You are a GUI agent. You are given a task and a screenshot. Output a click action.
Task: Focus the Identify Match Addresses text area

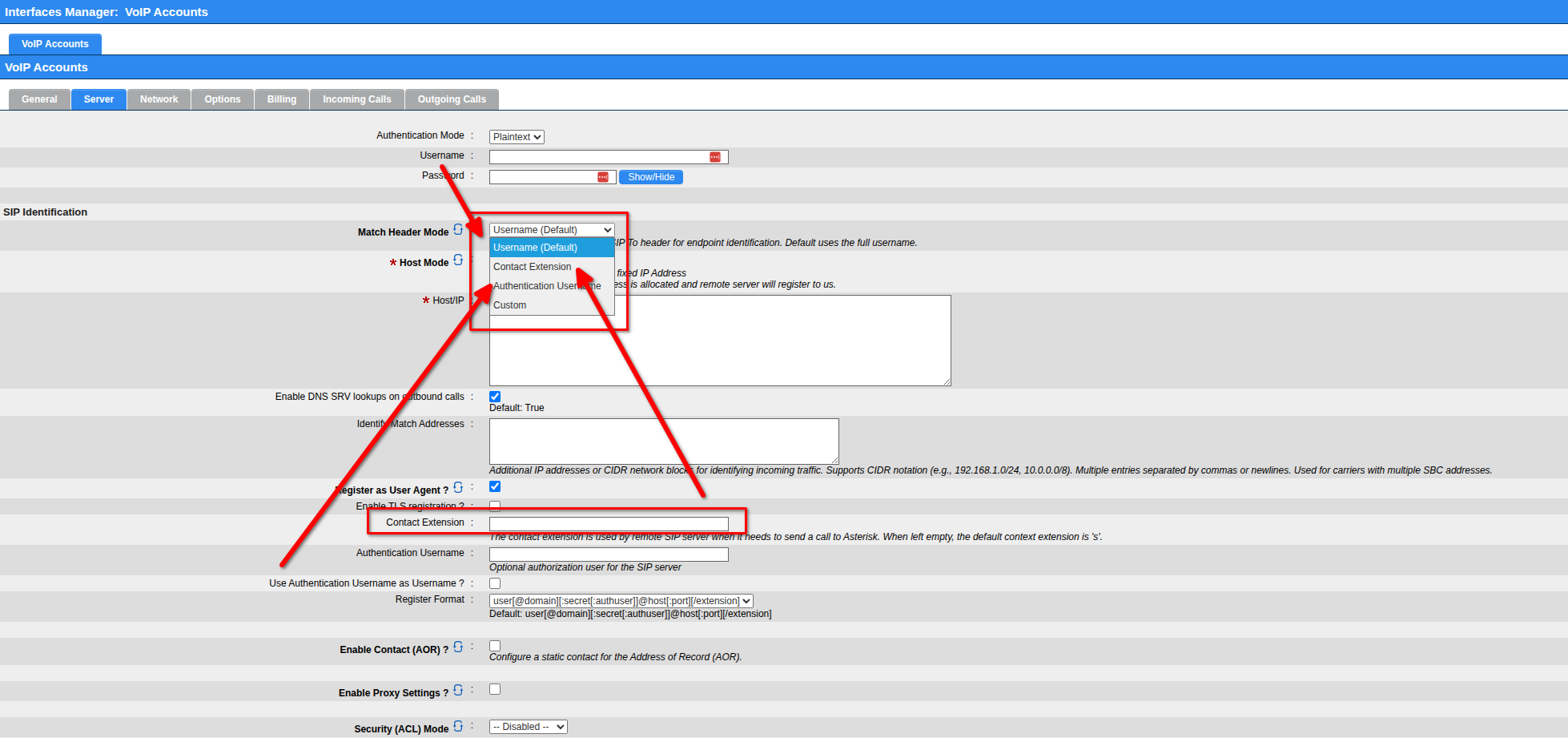tap(663, 441)
